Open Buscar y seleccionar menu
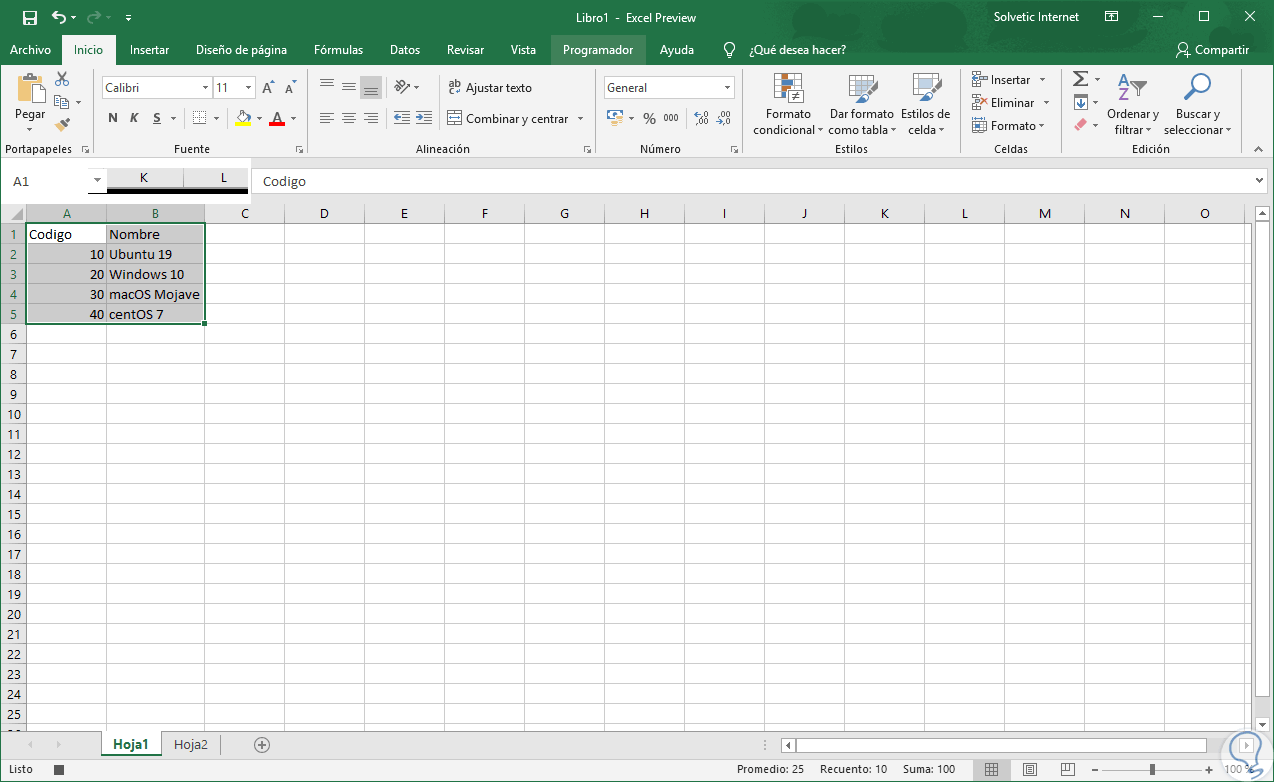The width and height of the screenshot is (1274, 782). (1197, 104)
